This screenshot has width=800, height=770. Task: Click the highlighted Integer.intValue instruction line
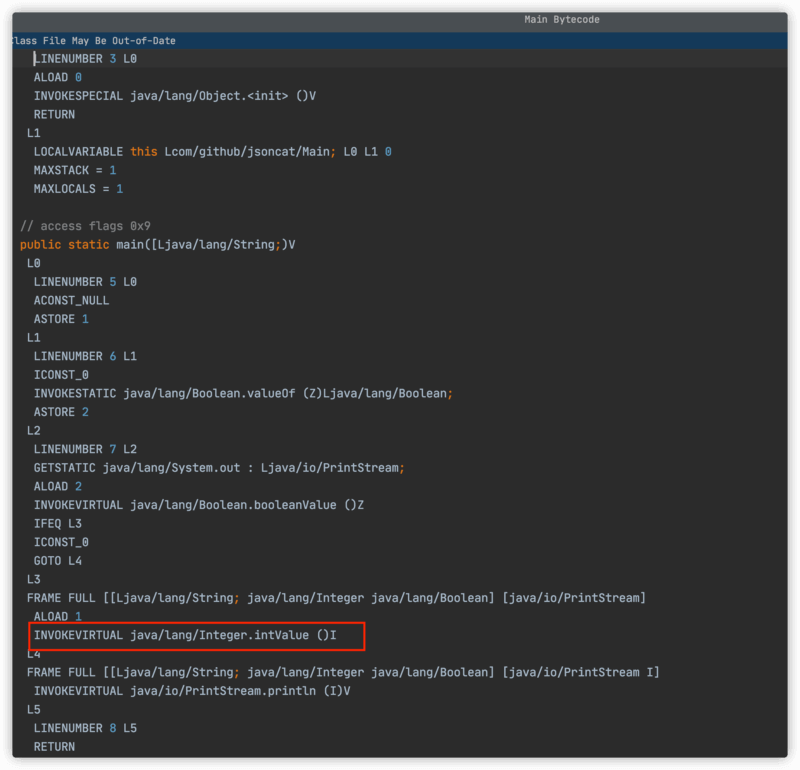click(195, 635)
